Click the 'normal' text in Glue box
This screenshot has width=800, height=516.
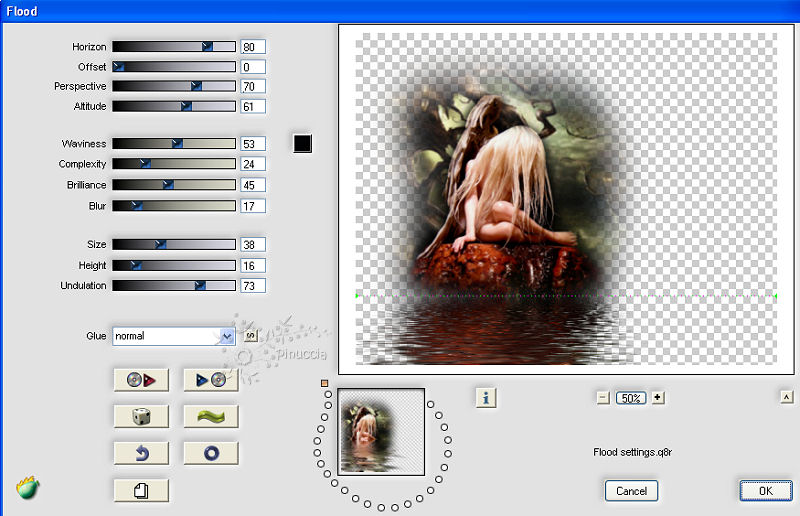(x=130, y=336)
